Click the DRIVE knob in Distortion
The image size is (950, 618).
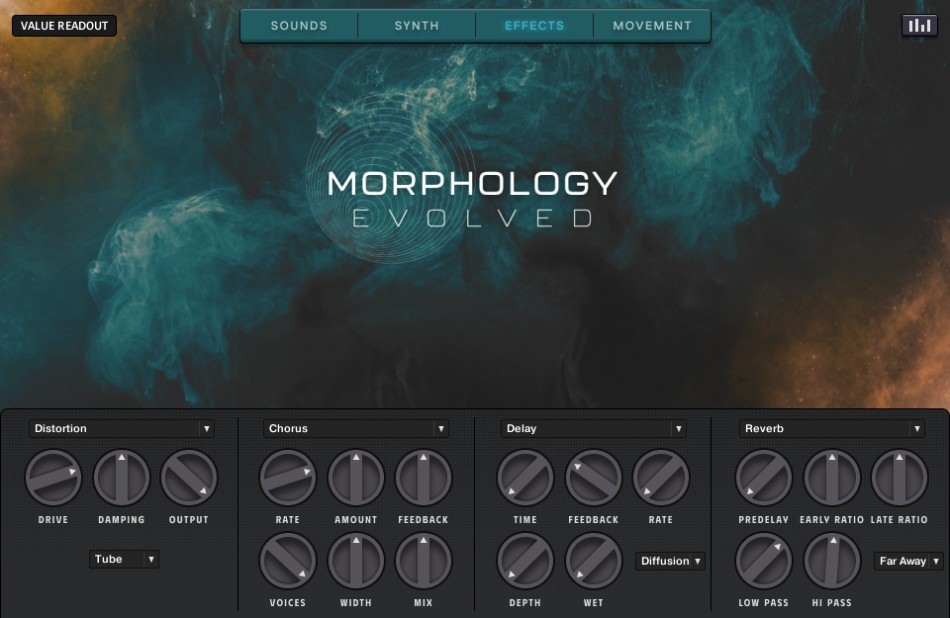pos(52,478)
